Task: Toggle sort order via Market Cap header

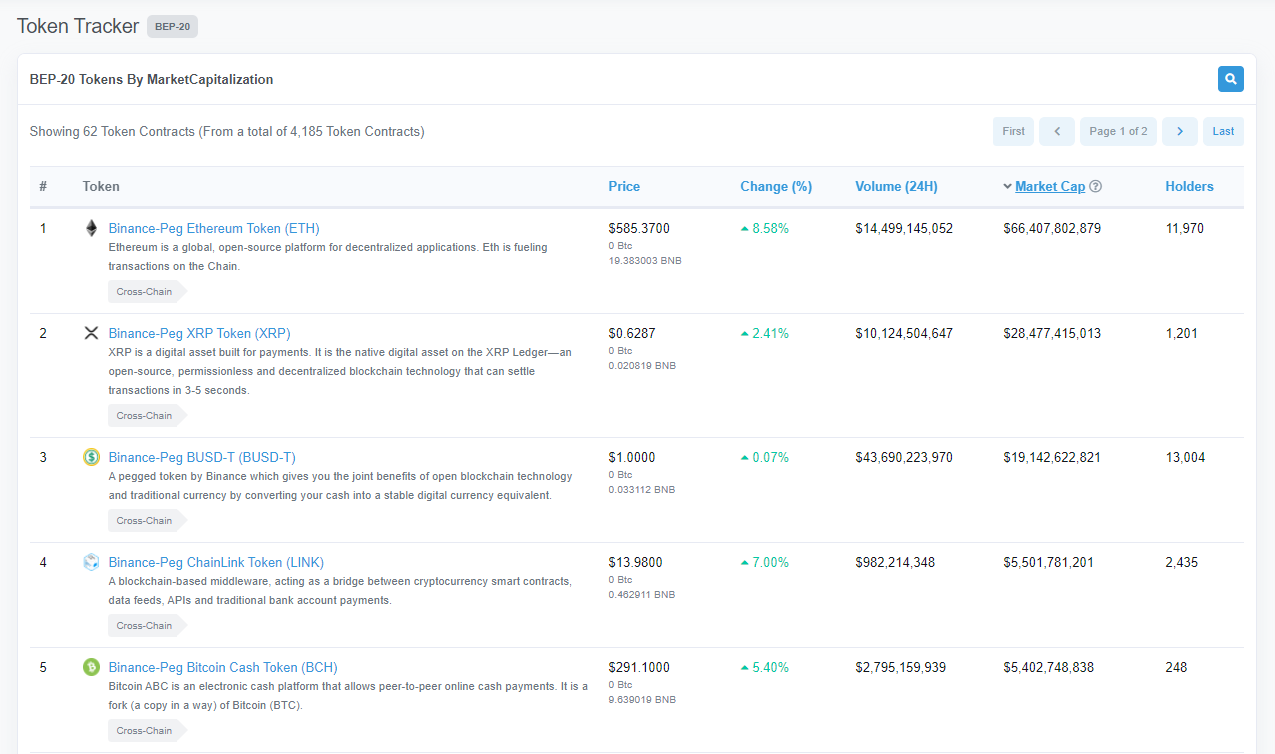Action: click(x=1049, y=186)
